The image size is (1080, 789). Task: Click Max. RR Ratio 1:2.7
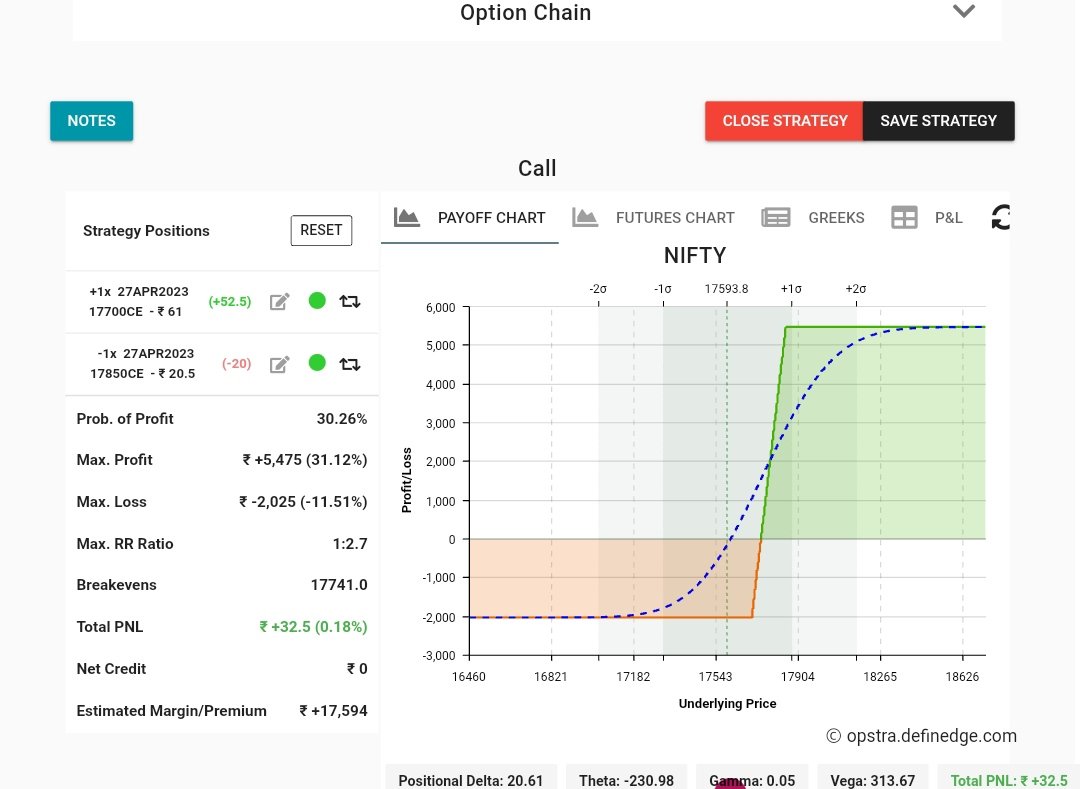[x=350, y=544]
